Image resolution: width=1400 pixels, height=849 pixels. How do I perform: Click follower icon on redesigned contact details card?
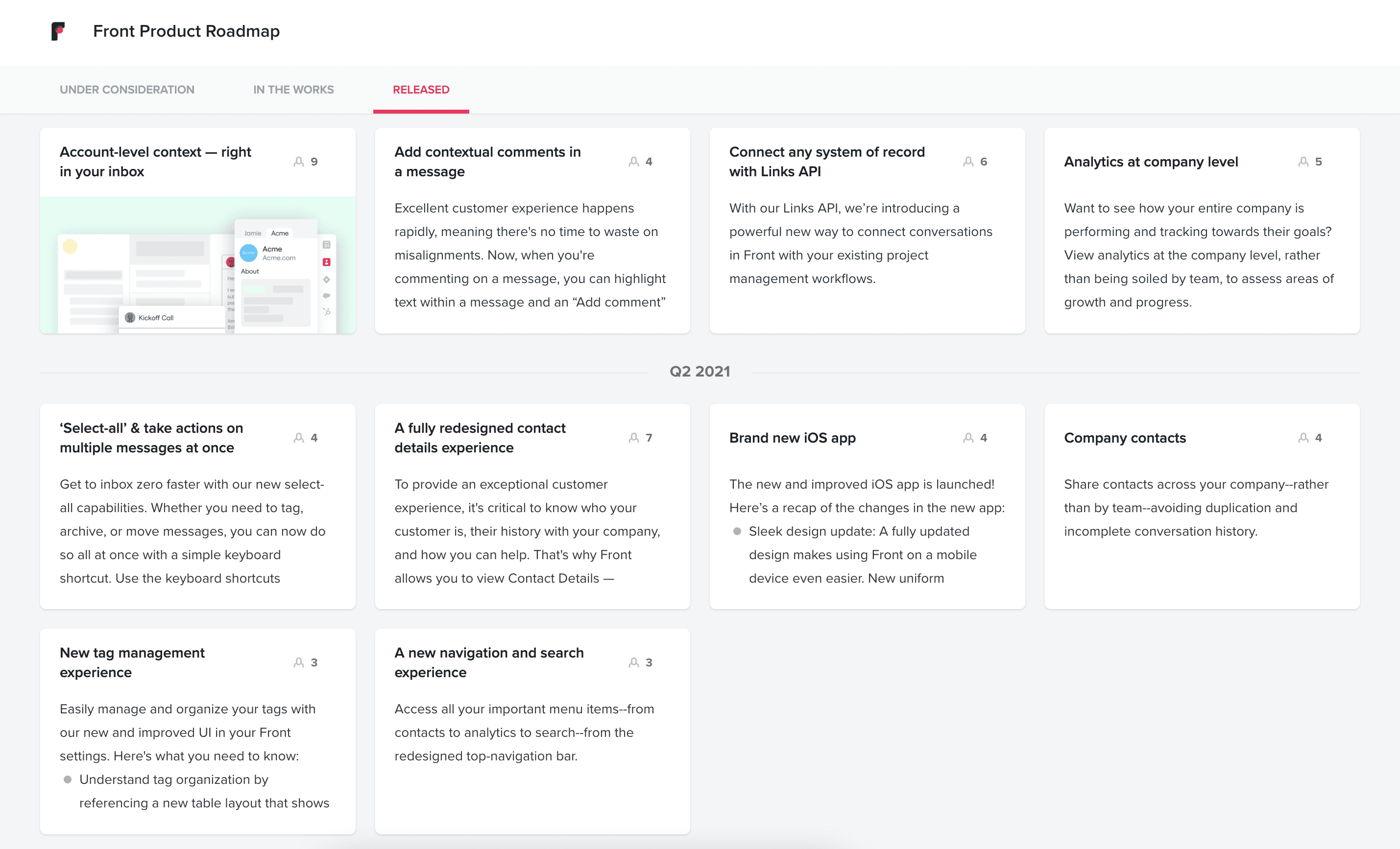point(633,438)
